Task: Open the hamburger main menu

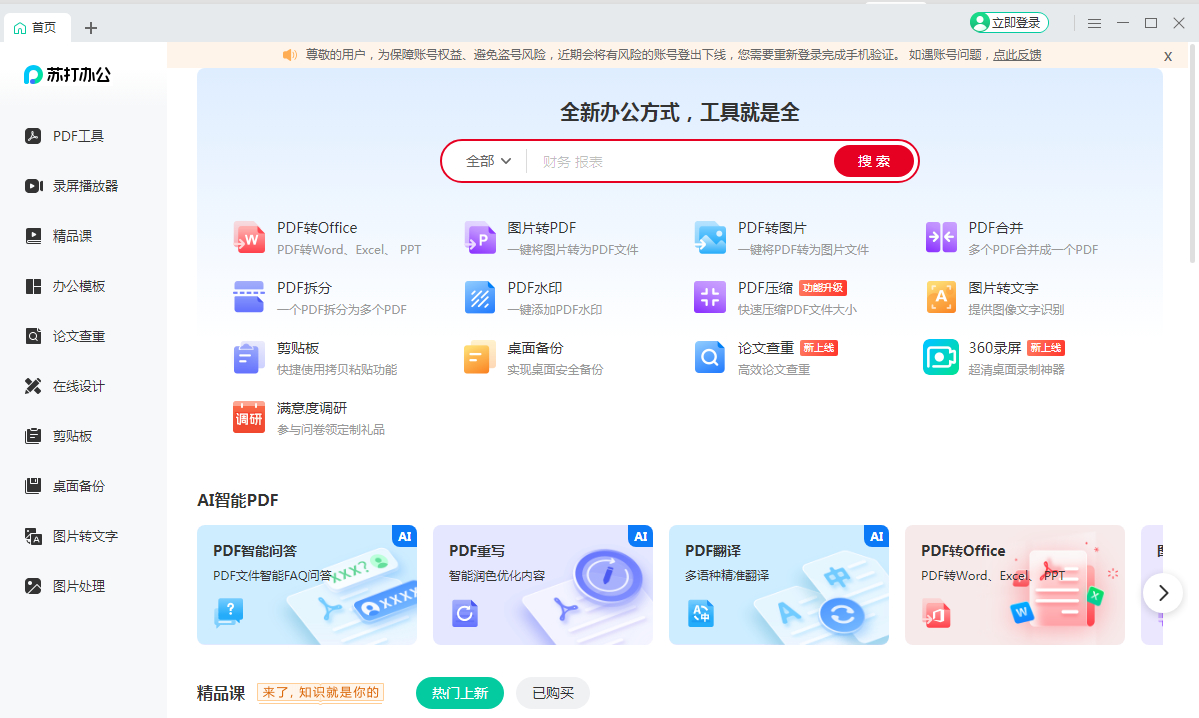Action: (1094, 24)
